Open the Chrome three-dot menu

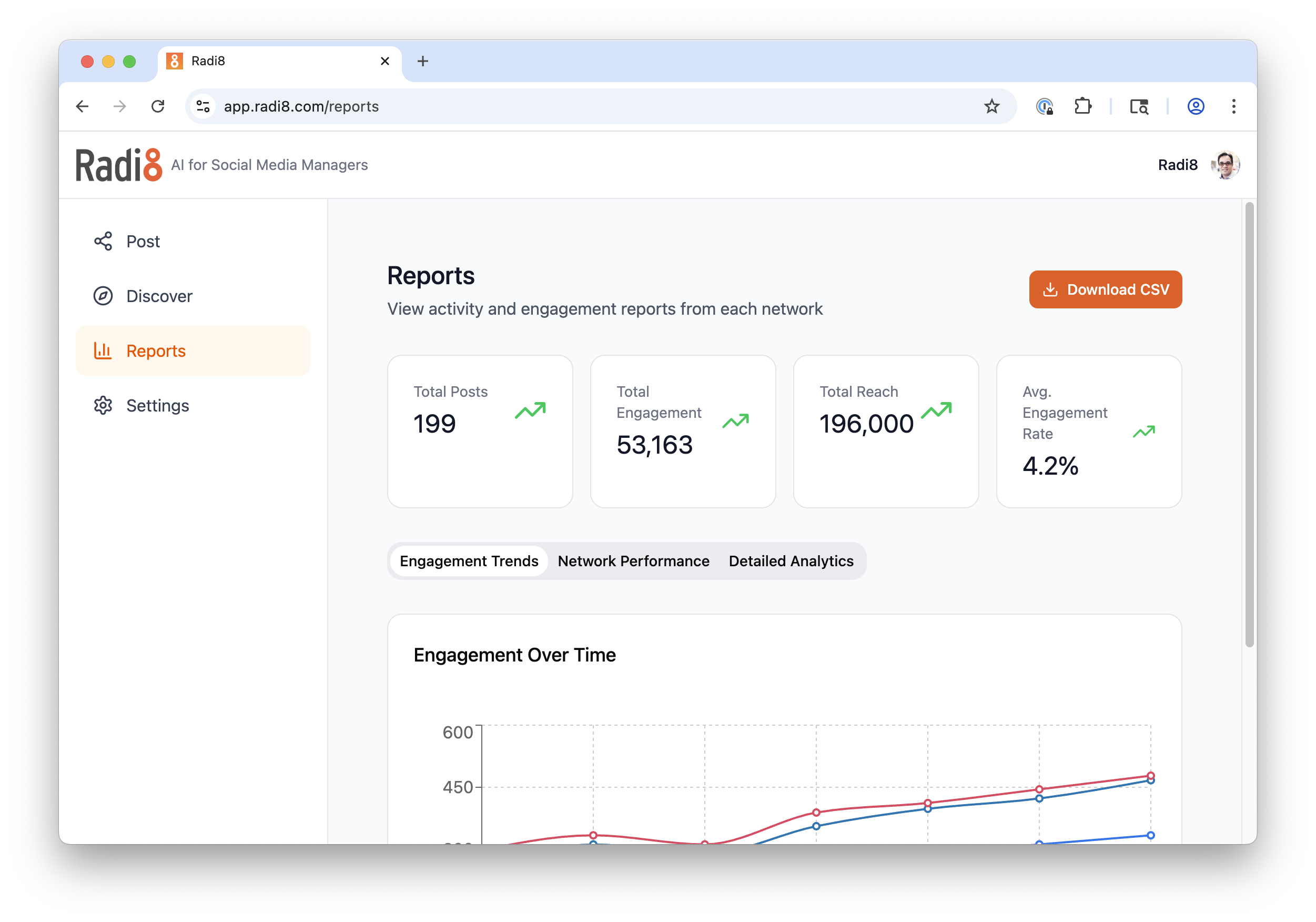click(x=1233, y=107)
